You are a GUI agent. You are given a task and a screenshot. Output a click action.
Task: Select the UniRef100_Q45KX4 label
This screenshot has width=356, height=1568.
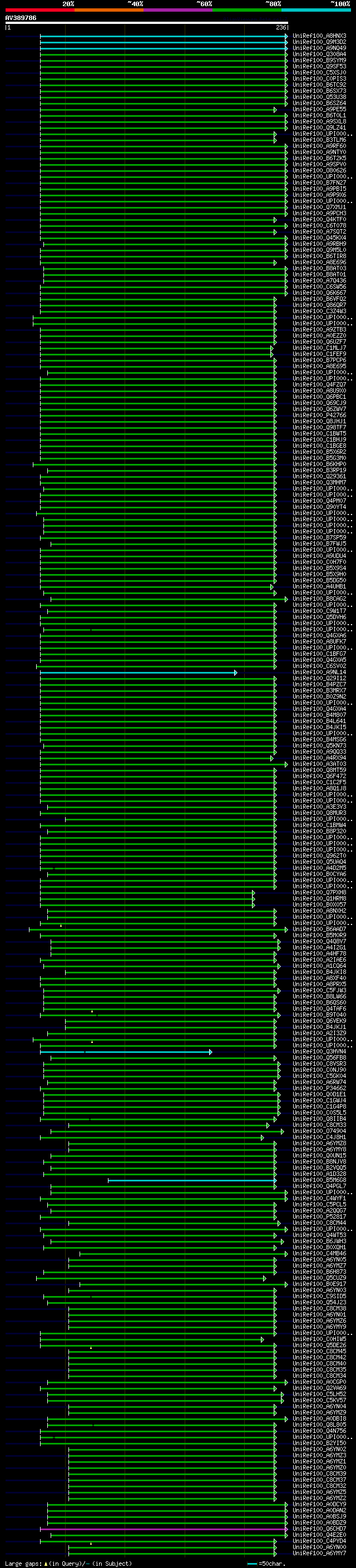319,238
